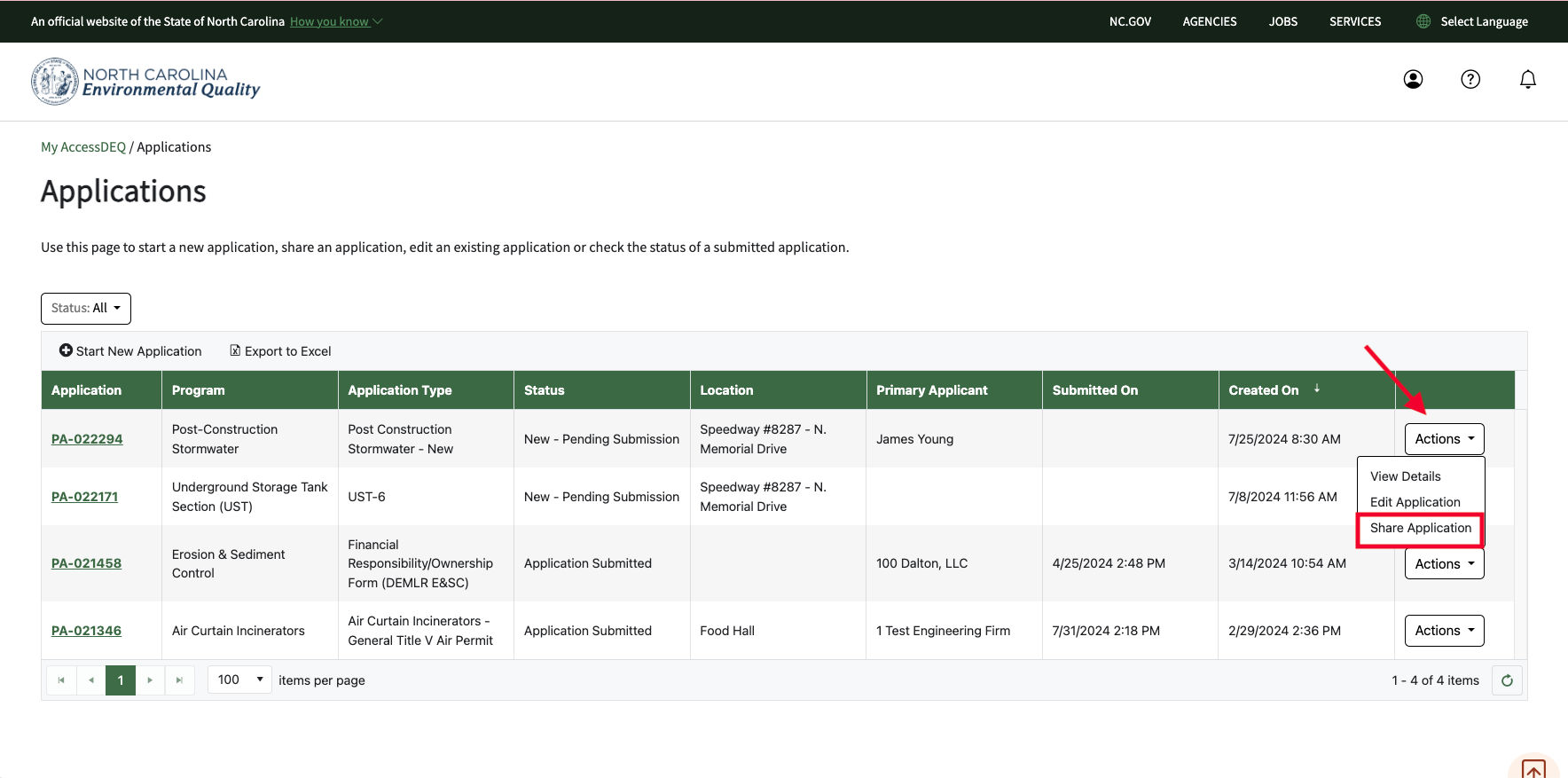Screen dimensions: 1568x778
Task: Expand the How you know disclosure
Action: pyautogui.click(x=335, y=21)
